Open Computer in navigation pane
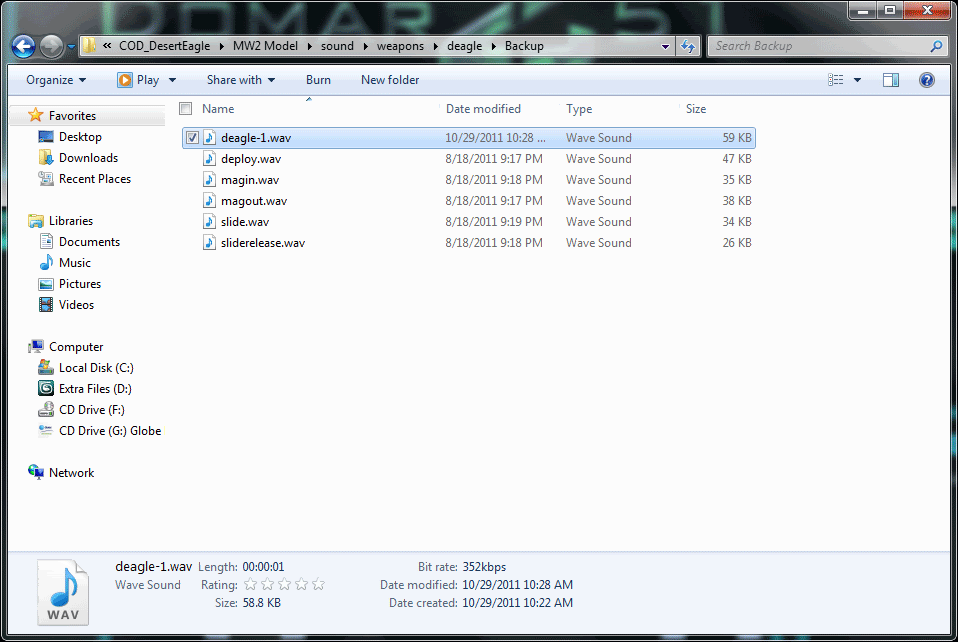The image size is (958, 642). coord(76,347)
